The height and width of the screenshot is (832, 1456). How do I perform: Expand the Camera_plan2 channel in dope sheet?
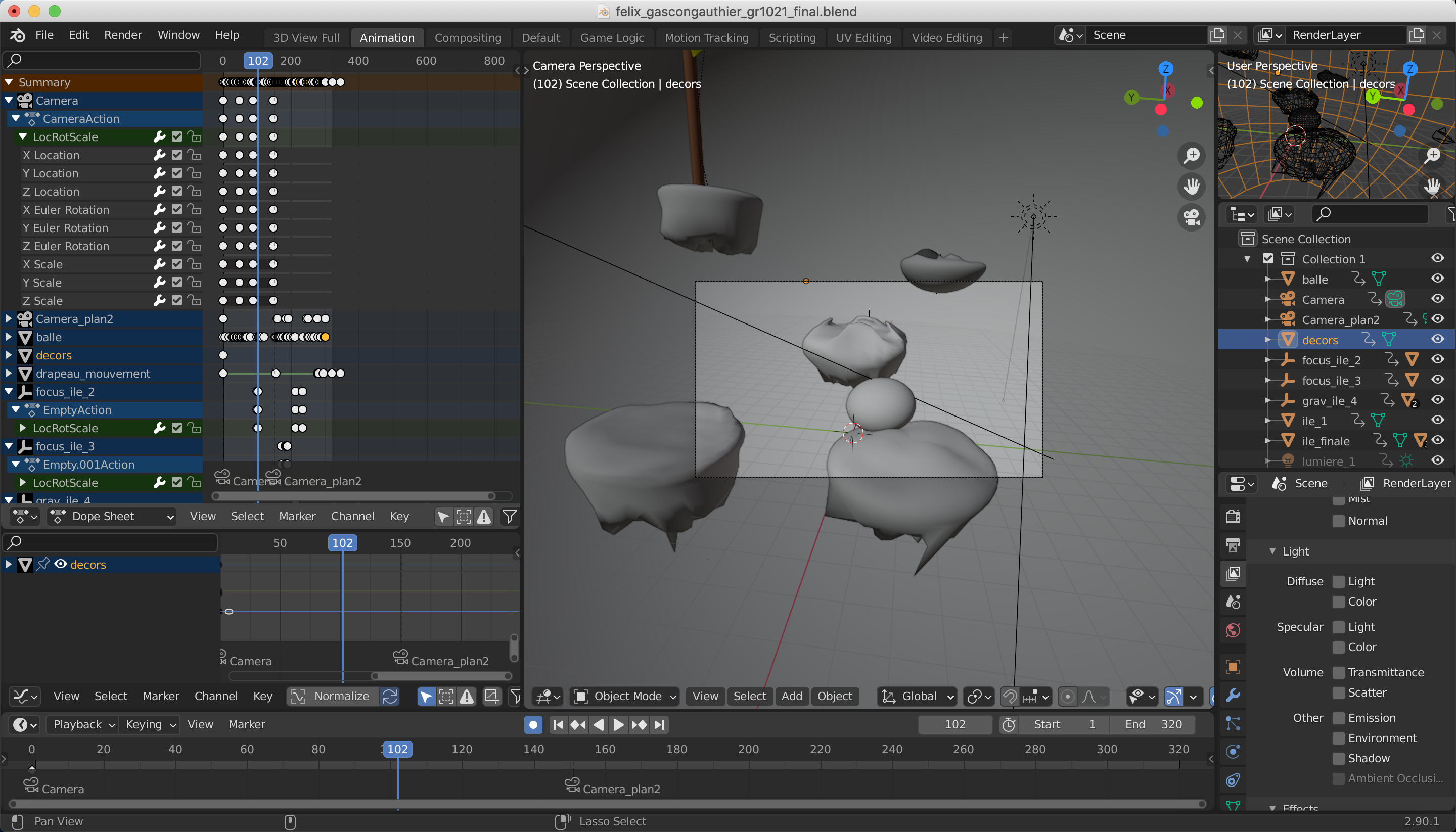point(9,319)
